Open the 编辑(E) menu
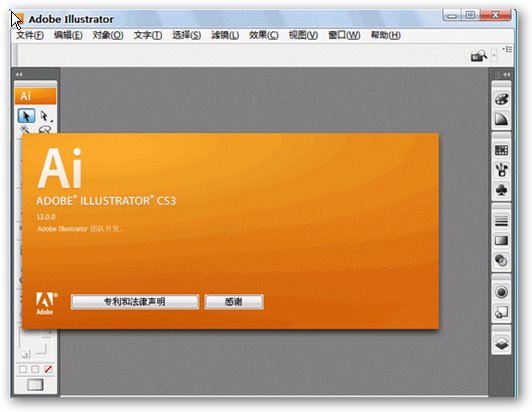532x412 pixels. (x=68, y=35)
